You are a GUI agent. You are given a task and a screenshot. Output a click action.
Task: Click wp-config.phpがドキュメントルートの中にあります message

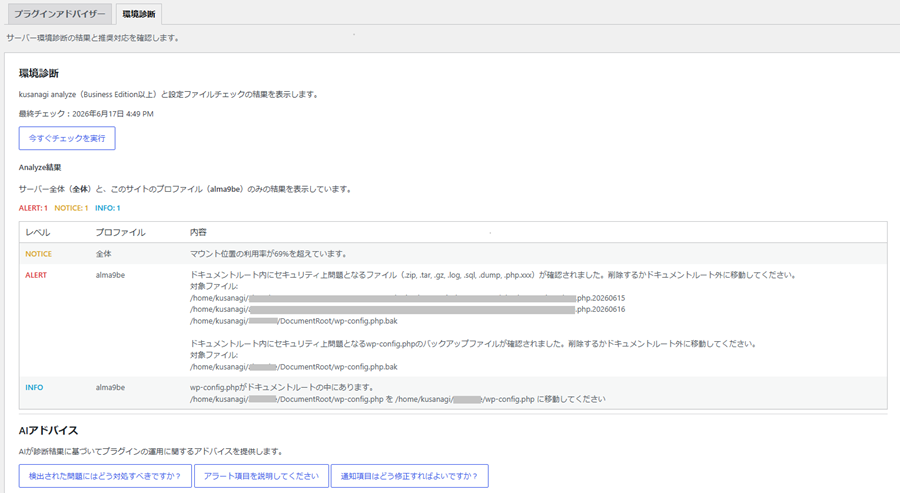click(x=282, y=387)
